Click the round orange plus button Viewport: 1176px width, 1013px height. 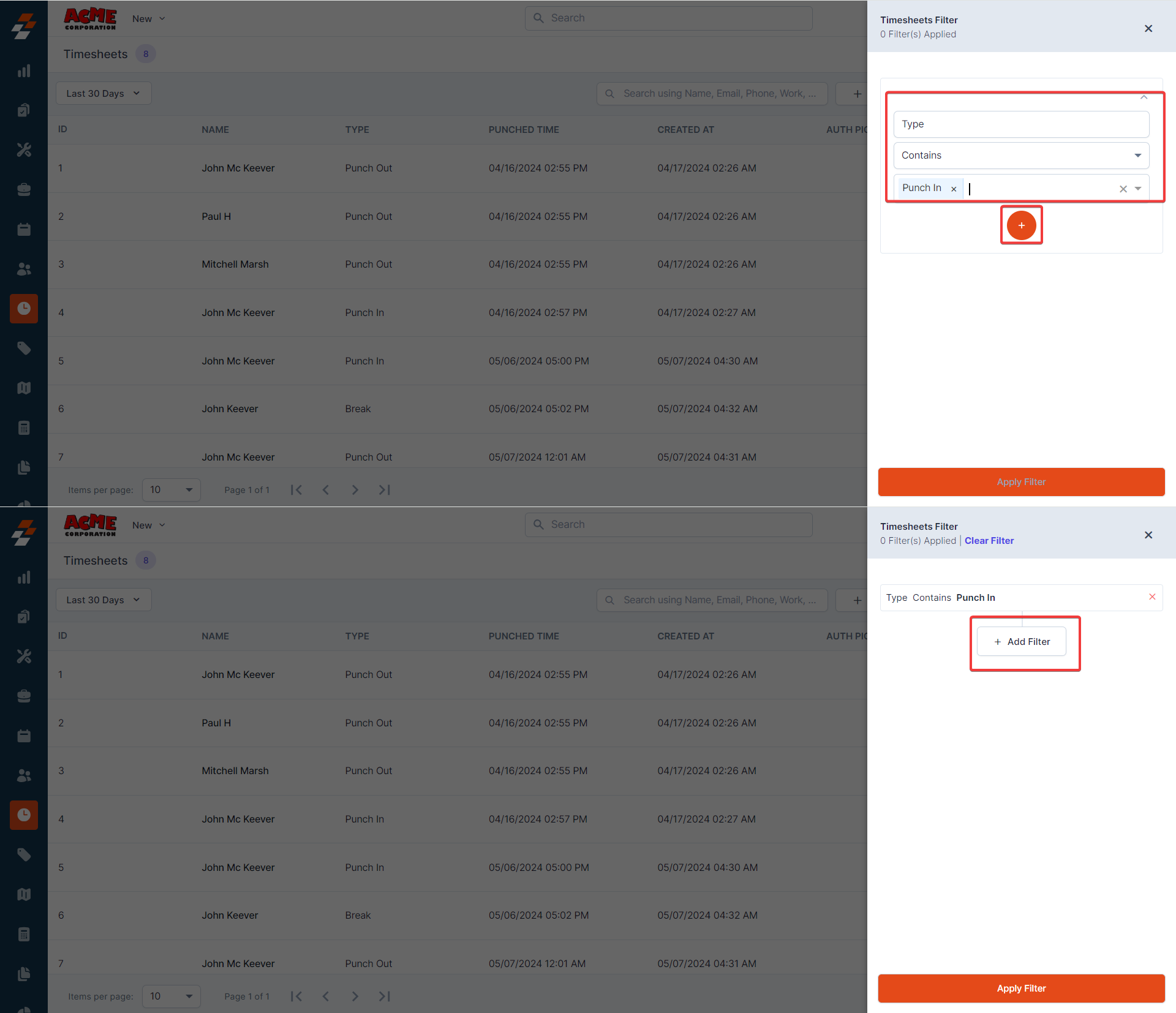coord(1021,225)
